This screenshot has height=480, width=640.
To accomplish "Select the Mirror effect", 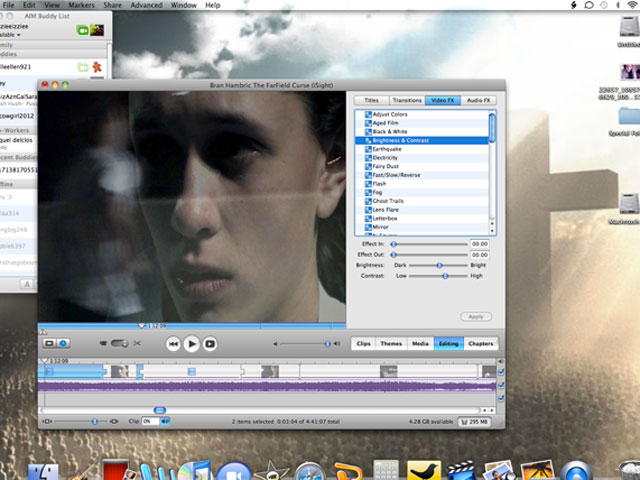I will click(422, 227).
